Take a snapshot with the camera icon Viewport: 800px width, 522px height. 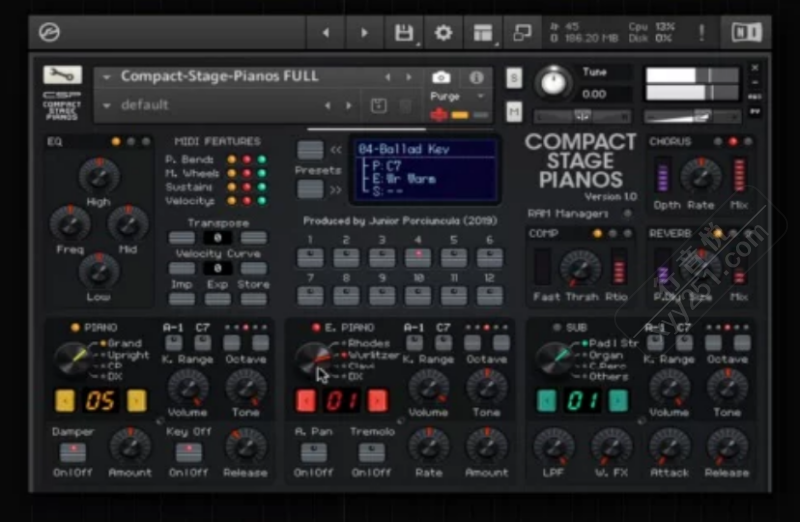(x=441, y=77)
